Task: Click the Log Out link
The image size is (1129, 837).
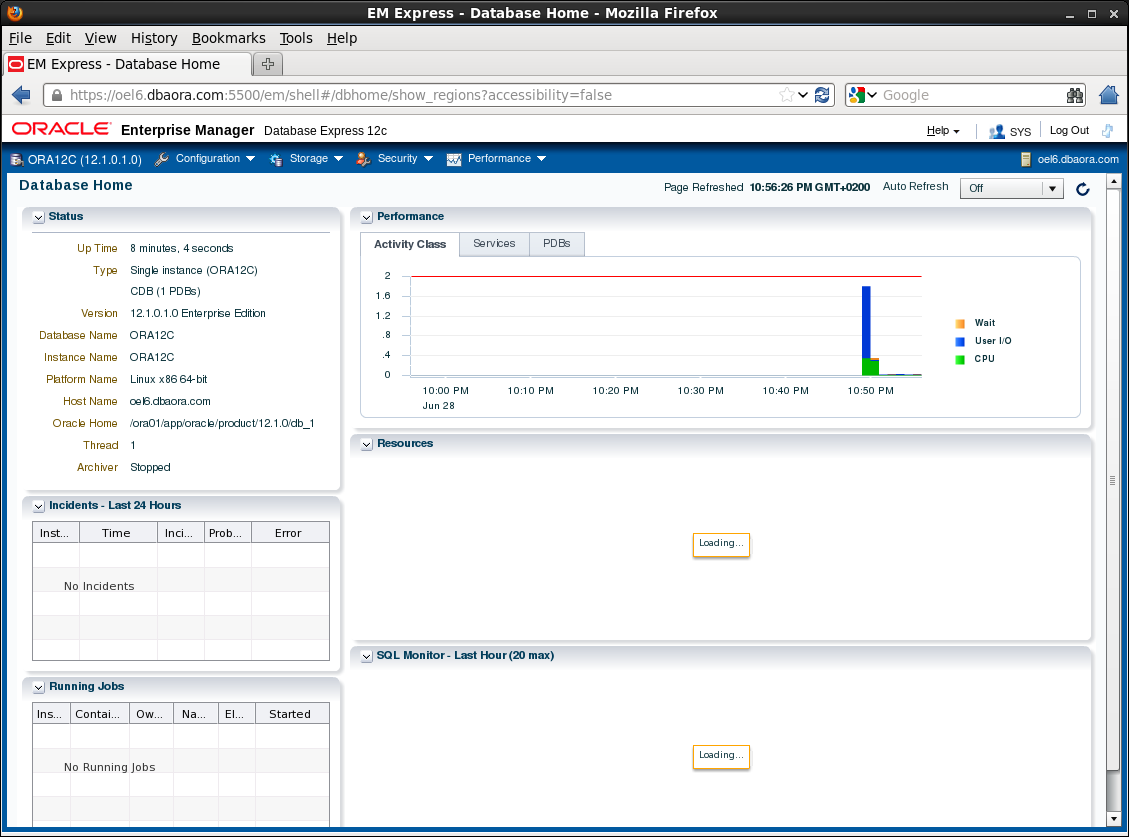Action: point(1069,130)
